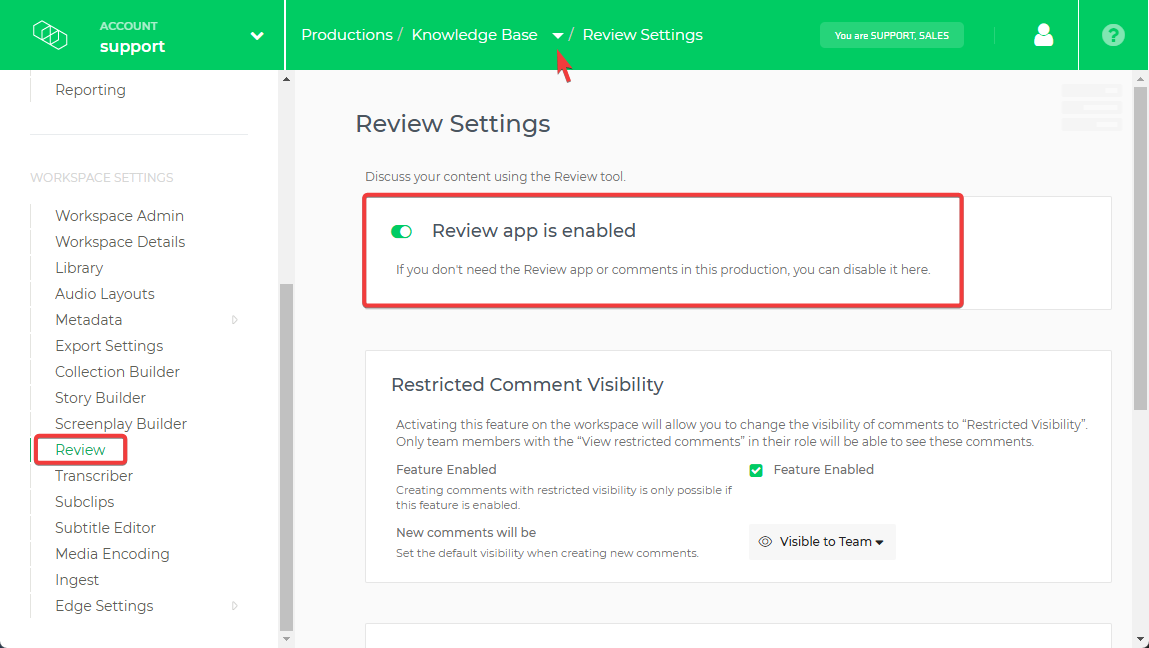Open Workspace Admin settings

[119, 216]
